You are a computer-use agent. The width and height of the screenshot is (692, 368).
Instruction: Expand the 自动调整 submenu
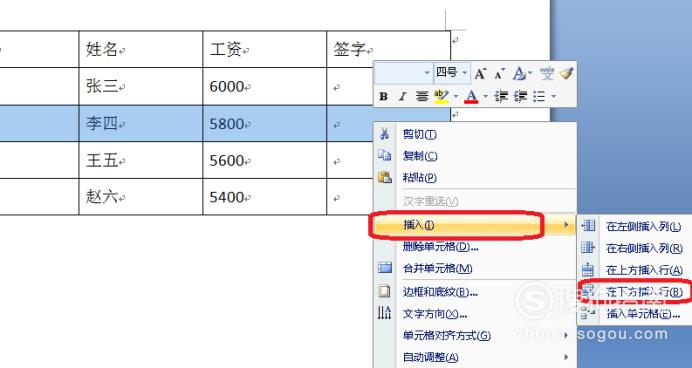tap(475, 357)
